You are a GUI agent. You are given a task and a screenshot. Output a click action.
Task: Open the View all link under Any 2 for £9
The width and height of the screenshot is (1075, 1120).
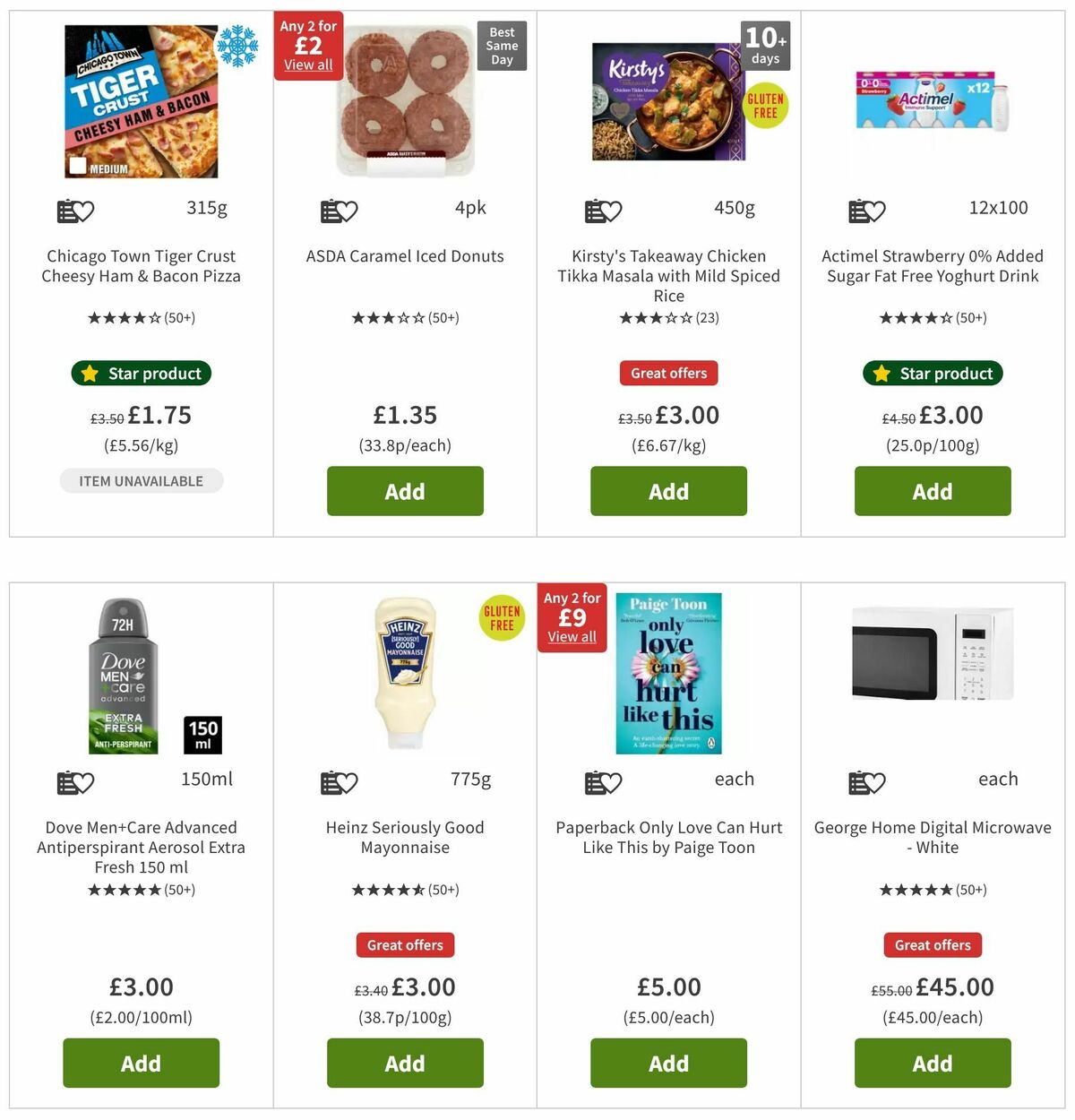[x=572, y=637]
